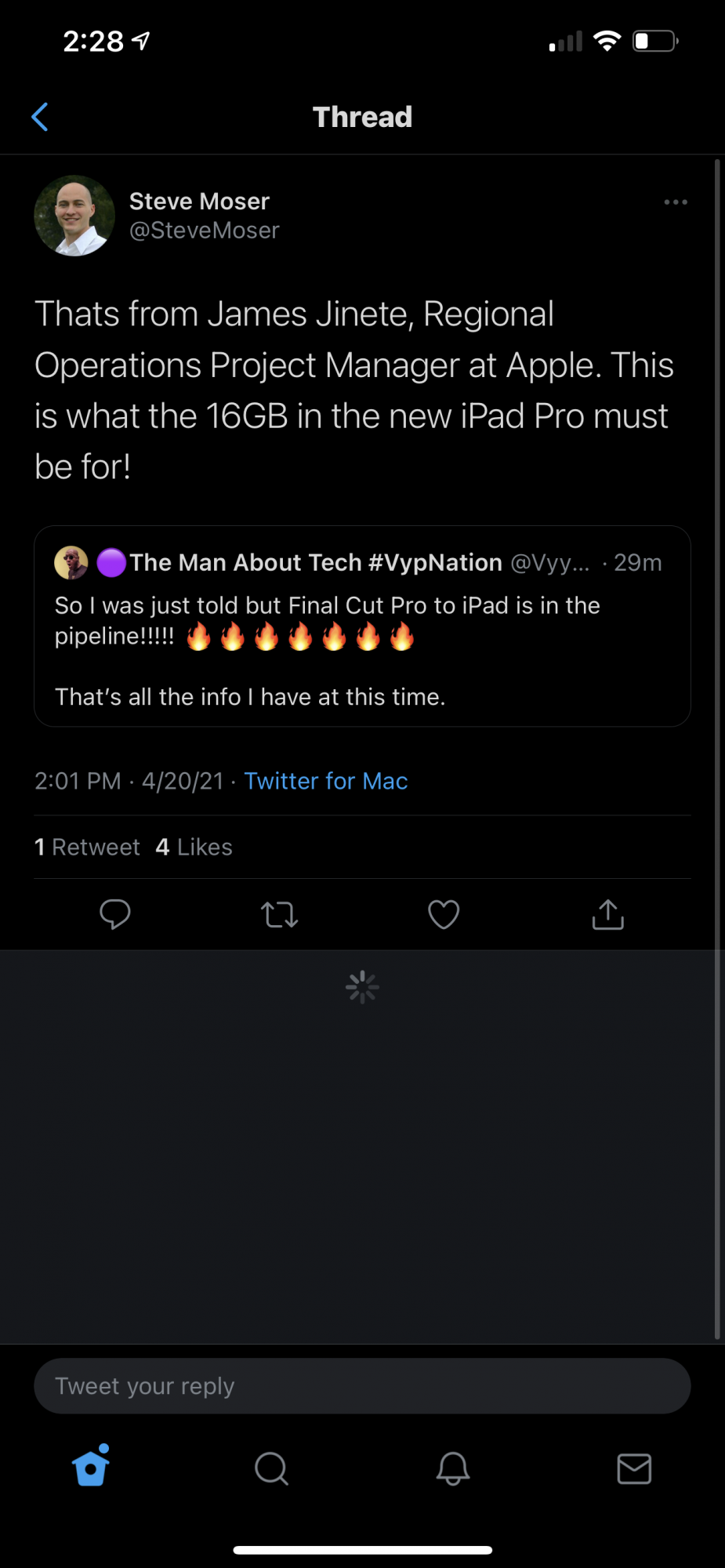Open the Twitter for Mac link
Viewport: 725px width, 1568px height.
[326, 781]
